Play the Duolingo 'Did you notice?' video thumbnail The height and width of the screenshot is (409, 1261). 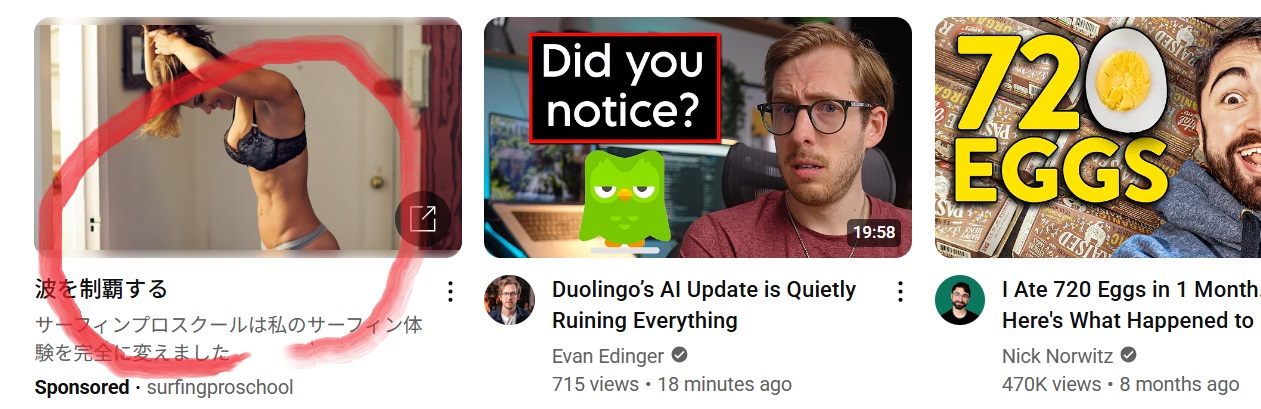(698, 137)
